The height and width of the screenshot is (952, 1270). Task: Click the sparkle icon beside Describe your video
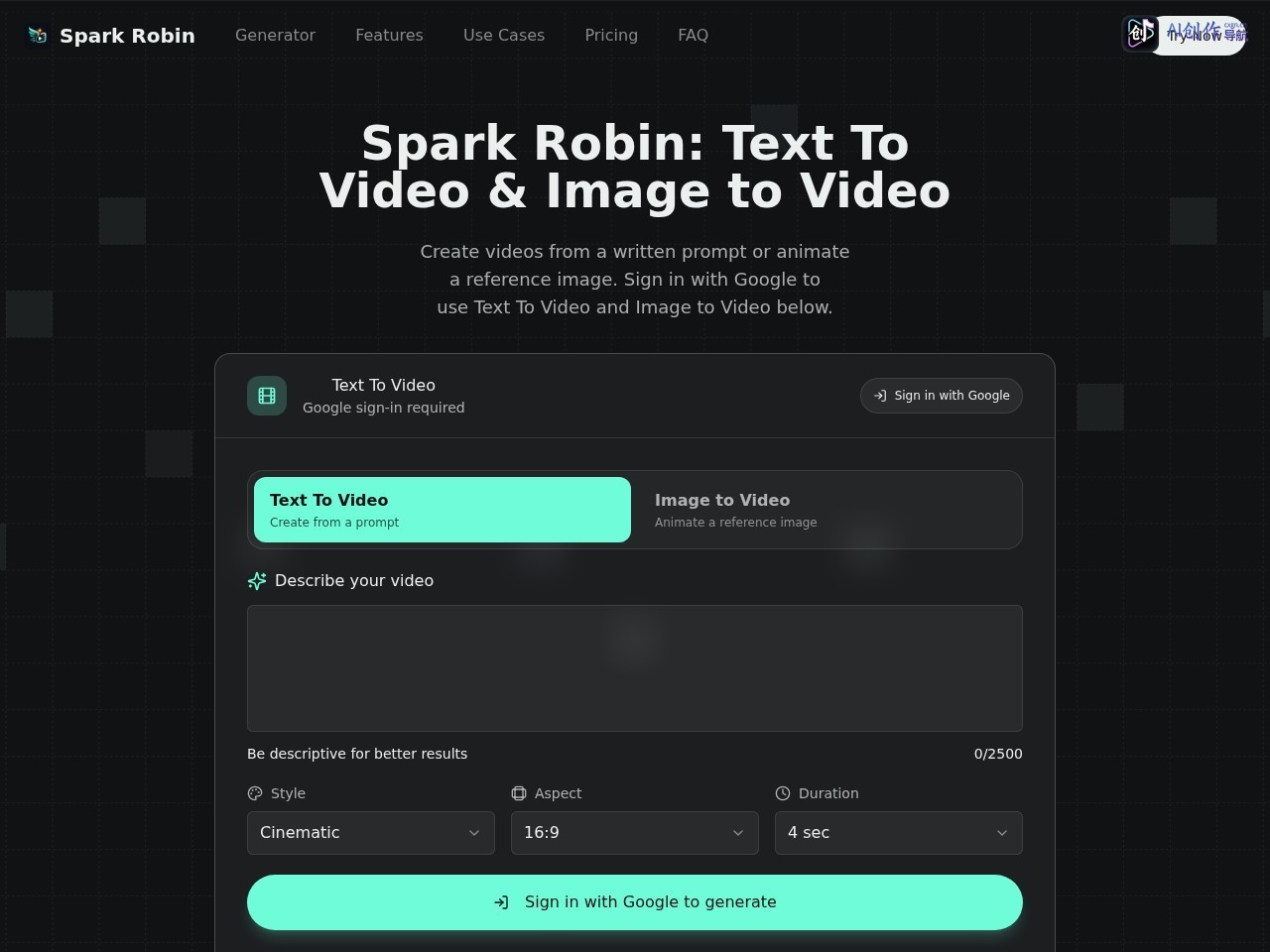coord(257,581)
